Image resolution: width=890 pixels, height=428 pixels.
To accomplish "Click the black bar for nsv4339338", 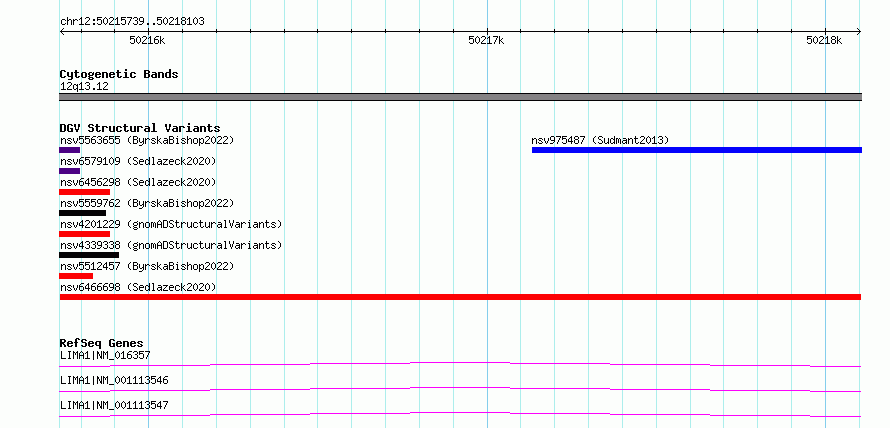I will [x=89, y=255].
